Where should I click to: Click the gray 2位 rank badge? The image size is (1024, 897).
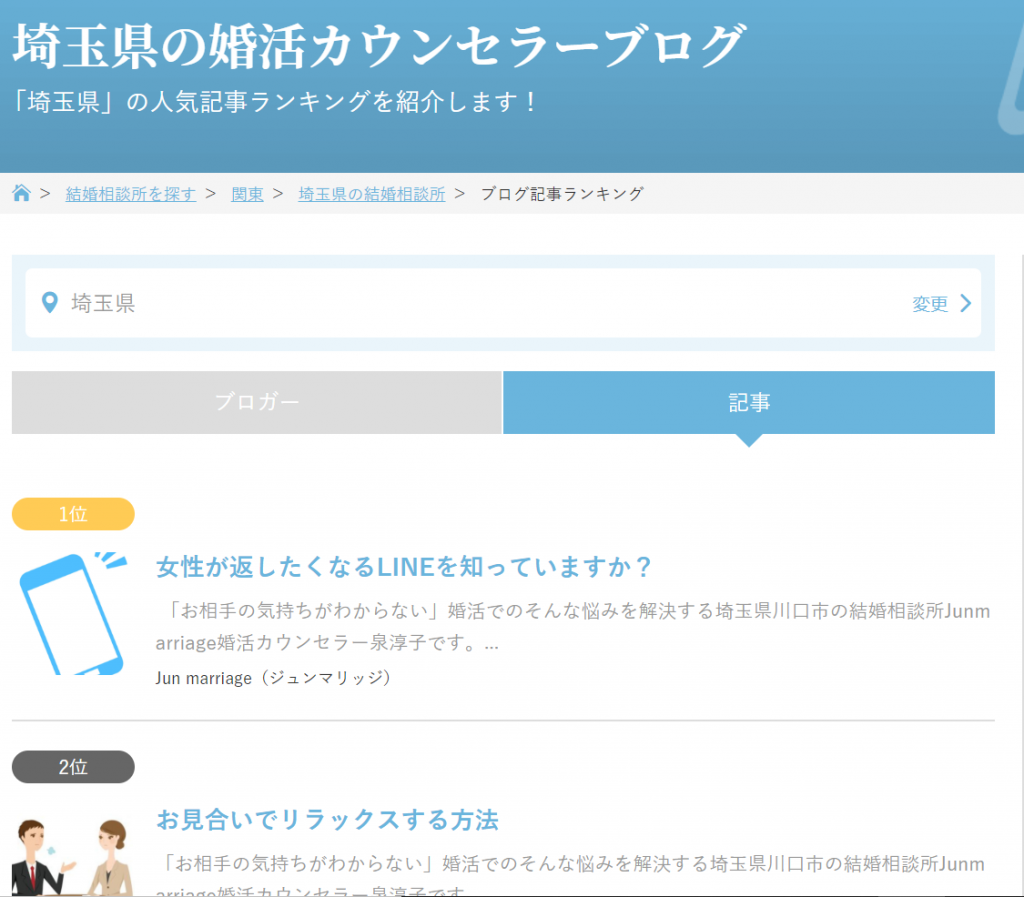(x=73, y=767)
